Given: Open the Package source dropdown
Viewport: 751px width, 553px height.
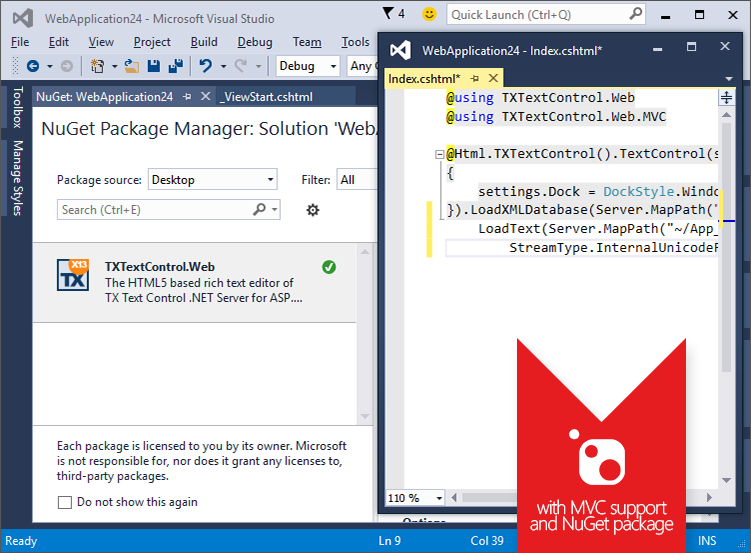Looking at the screenshot, I should (212, 180).
